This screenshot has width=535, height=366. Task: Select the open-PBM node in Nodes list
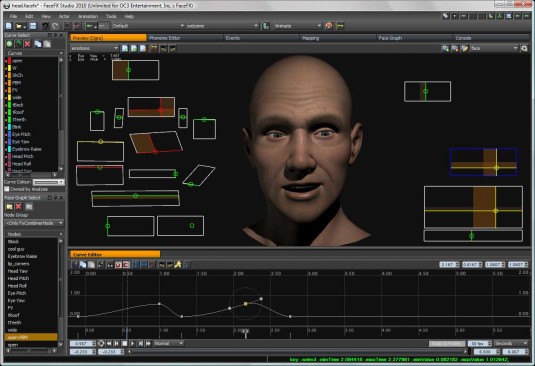click(x=31, y=337)
